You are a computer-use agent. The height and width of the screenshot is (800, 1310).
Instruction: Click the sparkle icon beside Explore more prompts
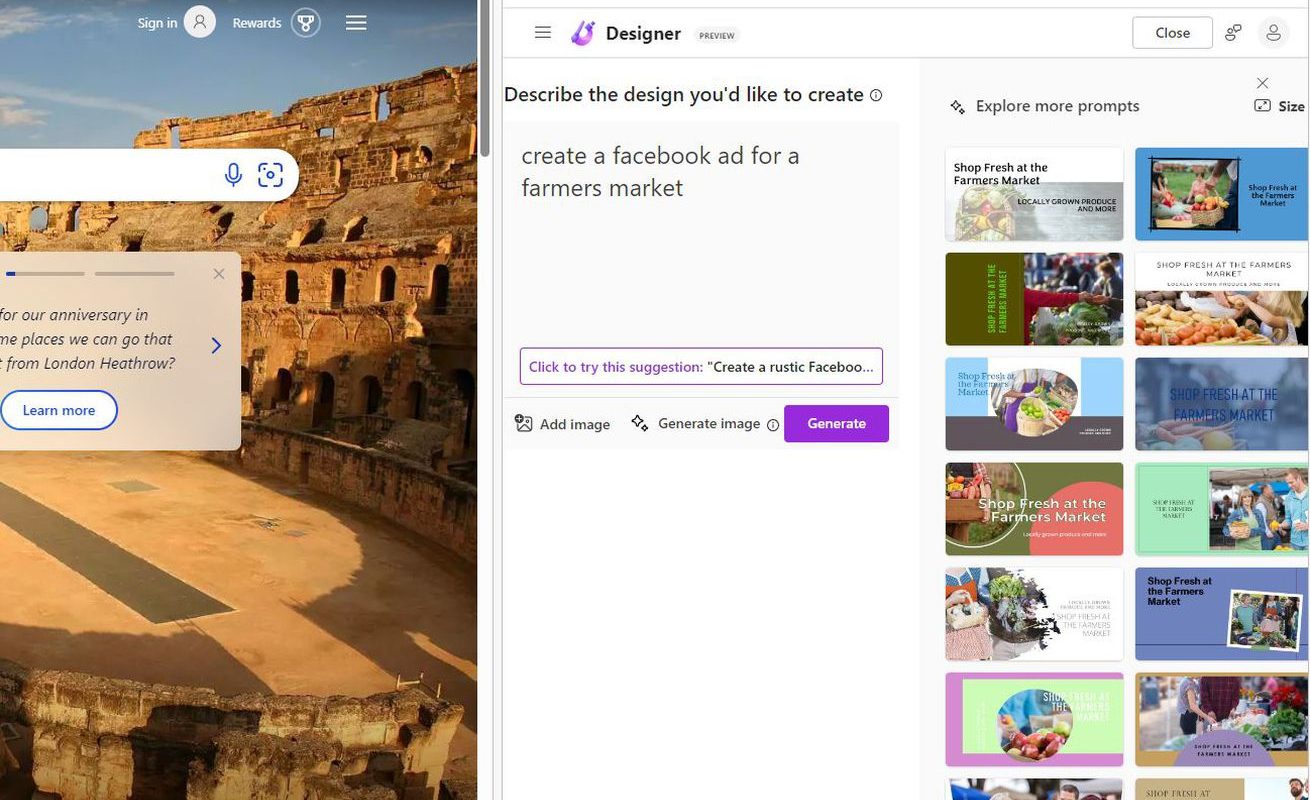coord(958,107)
